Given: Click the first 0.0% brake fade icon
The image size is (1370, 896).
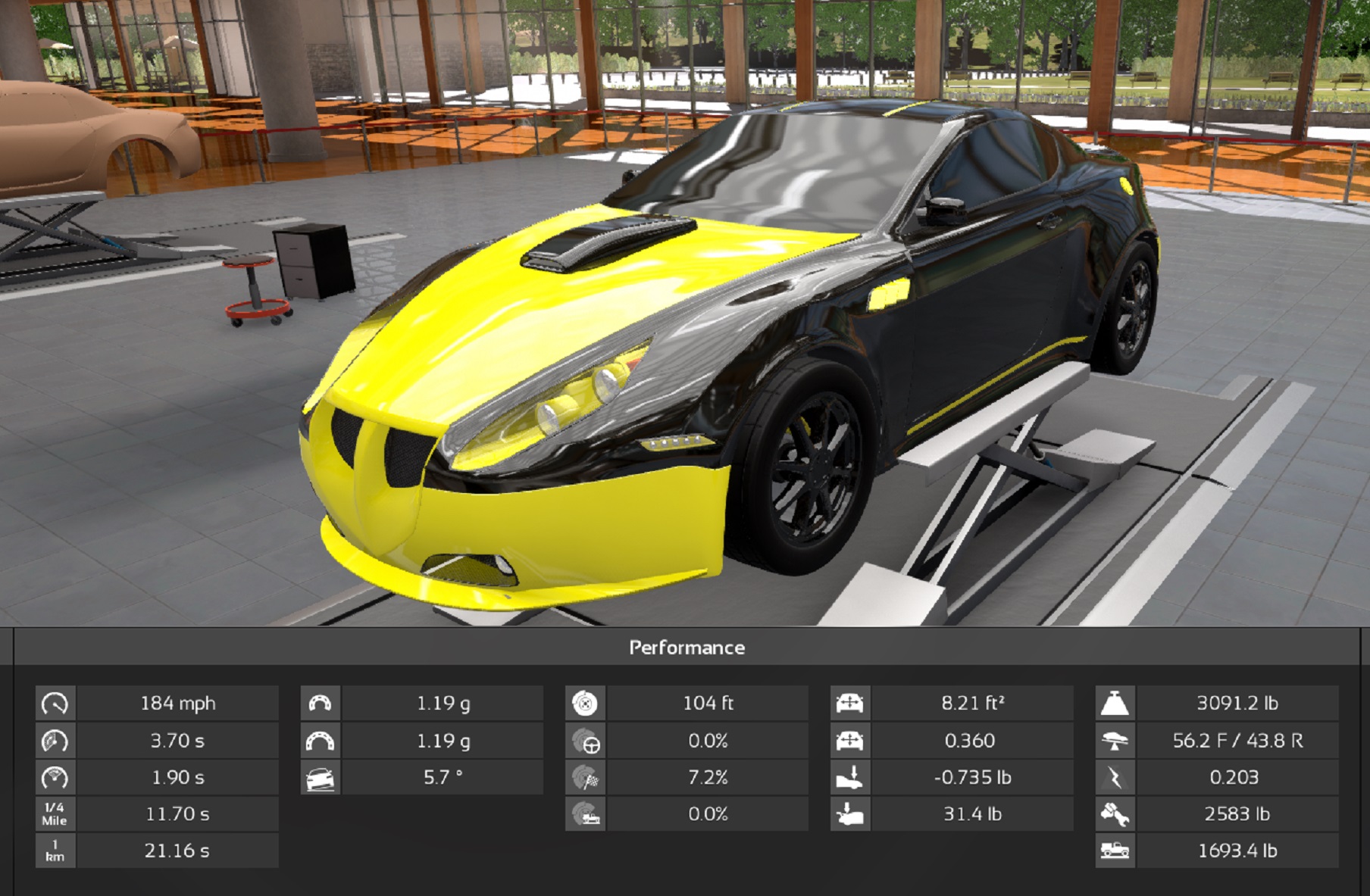Looking at the screenshot, I should (x=585, y=741).
